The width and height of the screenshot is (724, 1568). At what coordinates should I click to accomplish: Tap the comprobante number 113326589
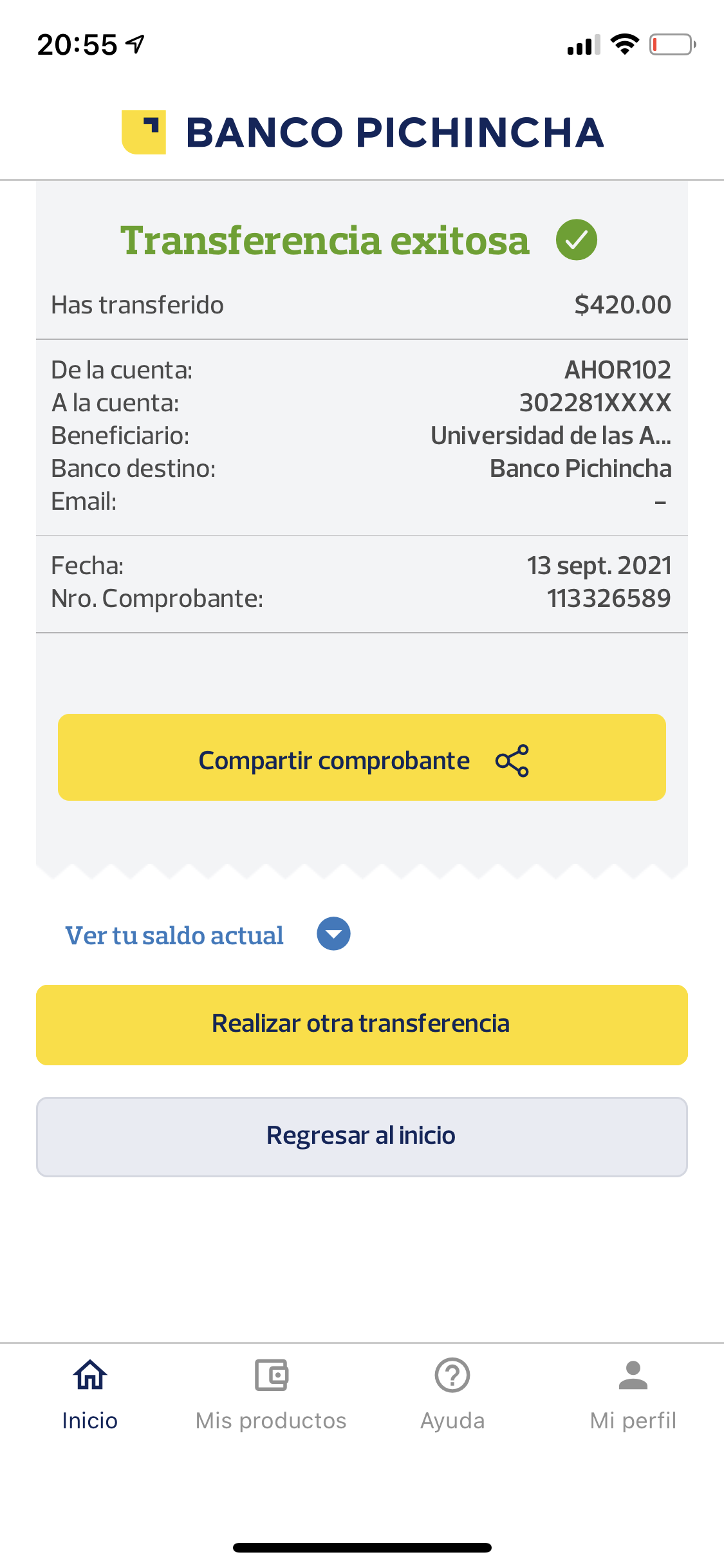click(x=609, y=599)
